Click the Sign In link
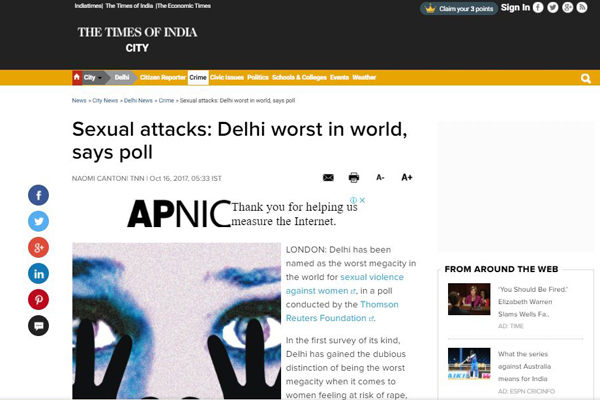The width and height of the screenshot is (600, 400). pos(515,8)
